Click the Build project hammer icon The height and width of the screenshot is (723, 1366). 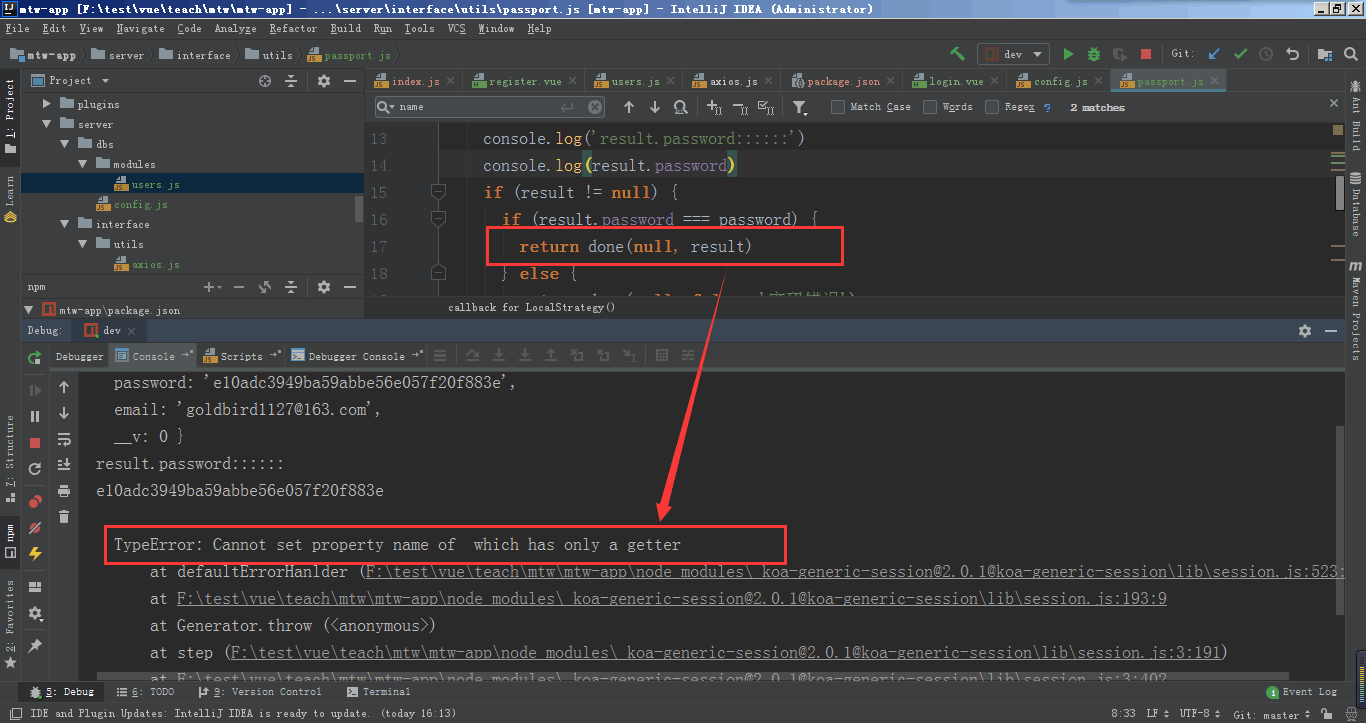click(x=957, y=55)
